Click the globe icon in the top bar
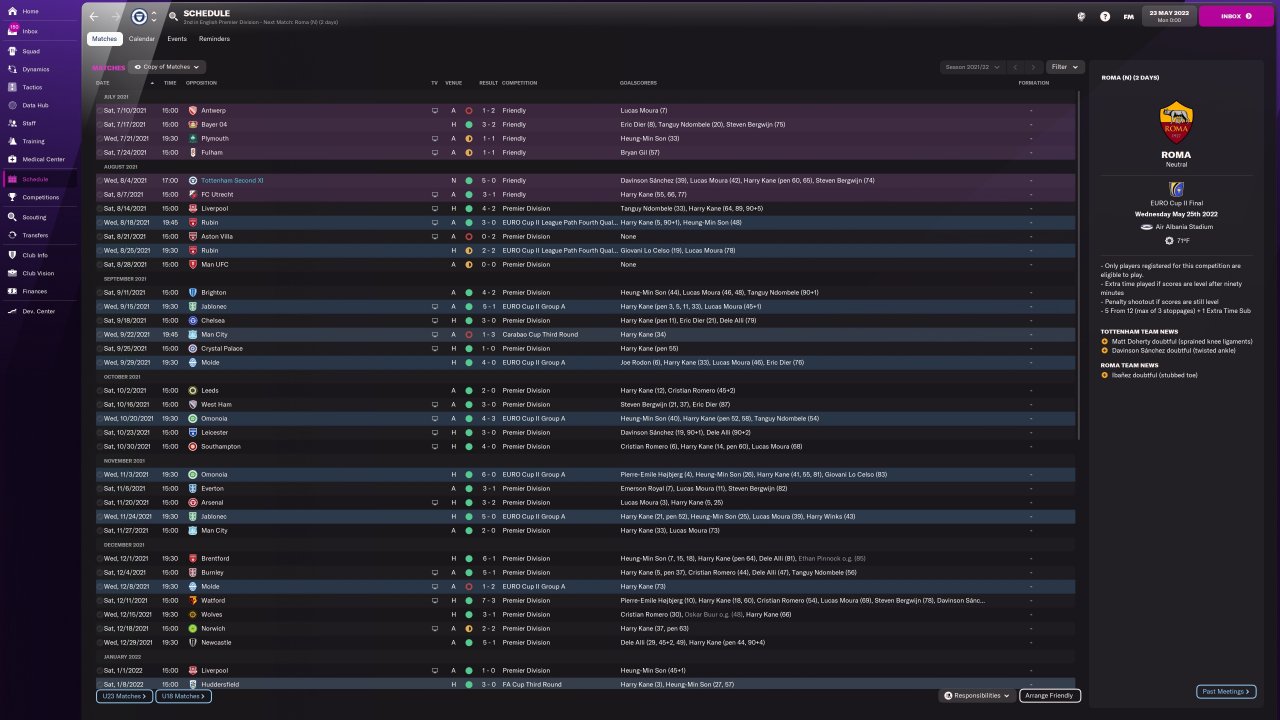Image resolution: width=1280 pixels, height=720 pixels. 1082,16
